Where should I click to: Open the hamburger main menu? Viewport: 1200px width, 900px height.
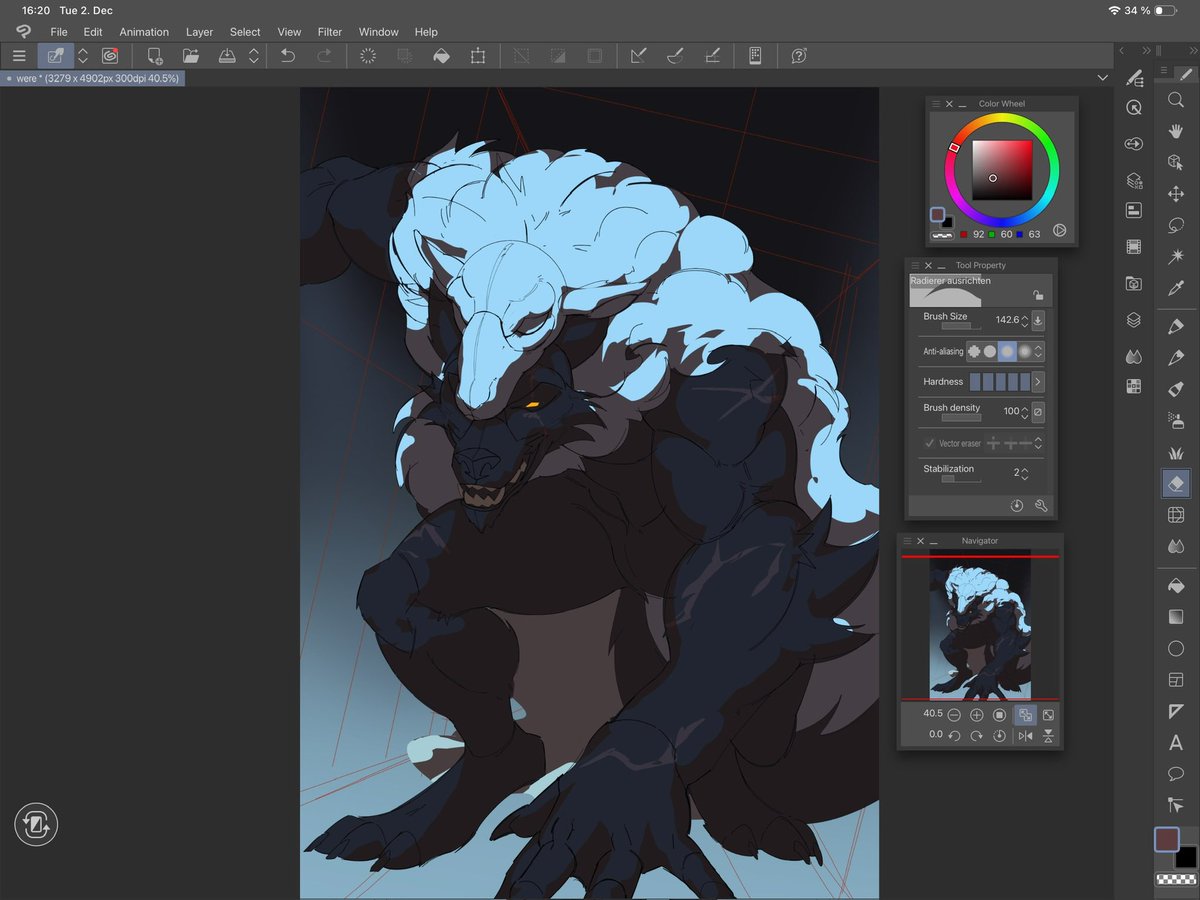(19, 56)
